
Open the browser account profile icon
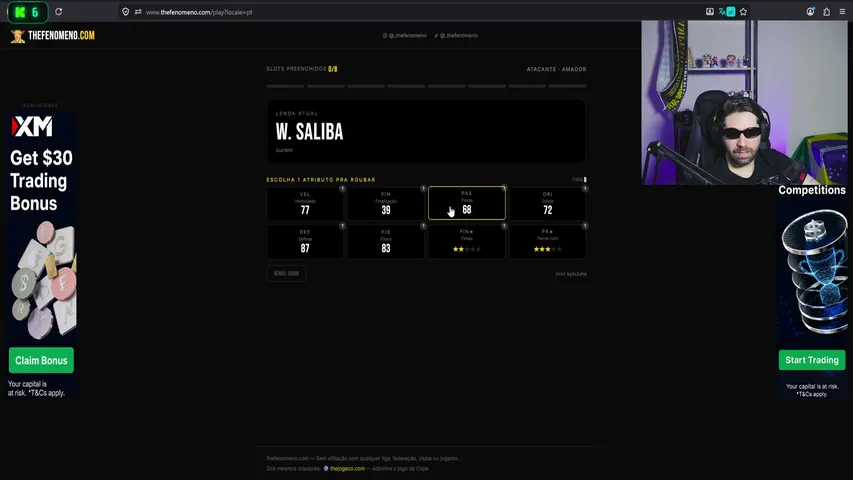click(811, 11)
